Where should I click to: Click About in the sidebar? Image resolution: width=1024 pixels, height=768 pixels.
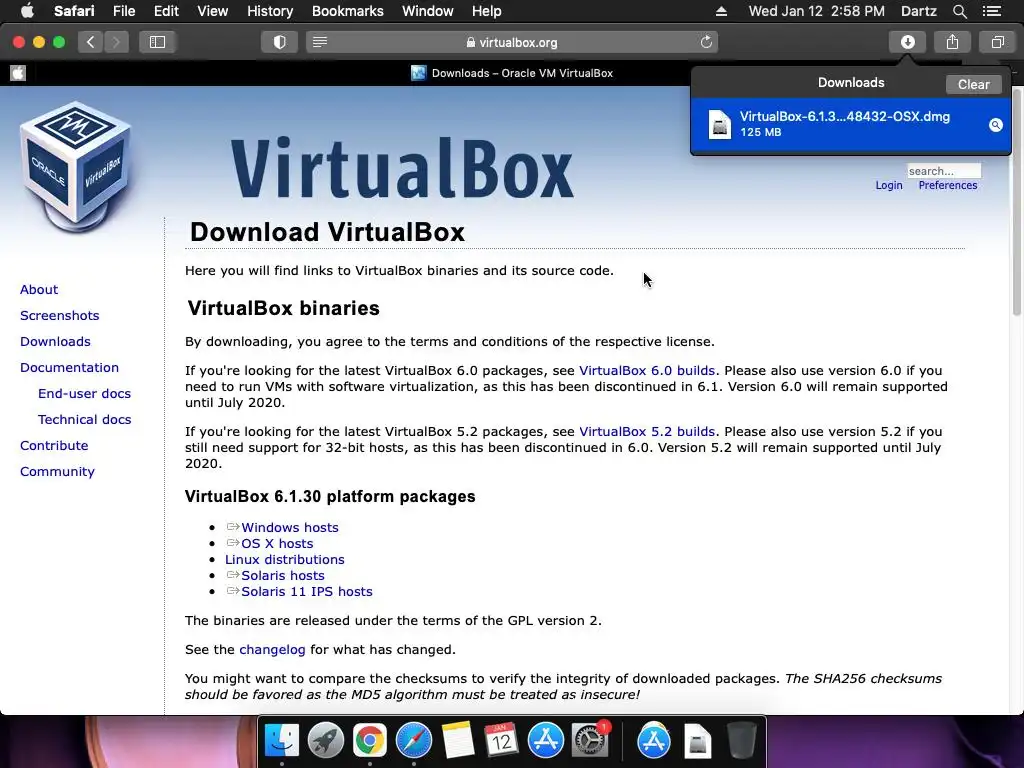coord(39,289)
